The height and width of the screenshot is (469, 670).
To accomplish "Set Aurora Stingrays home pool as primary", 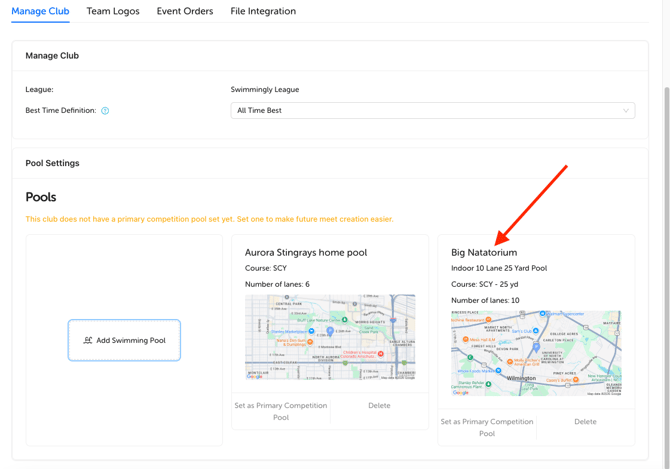I will pyautogui.click(x=281, y=411).
